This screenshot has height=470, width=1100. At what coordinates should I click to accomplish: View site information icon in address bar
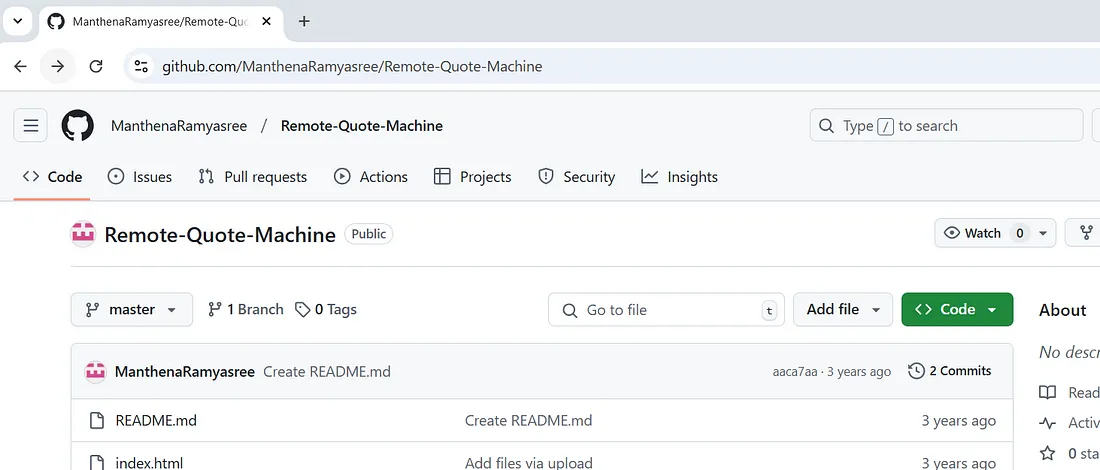coord(141,67)
